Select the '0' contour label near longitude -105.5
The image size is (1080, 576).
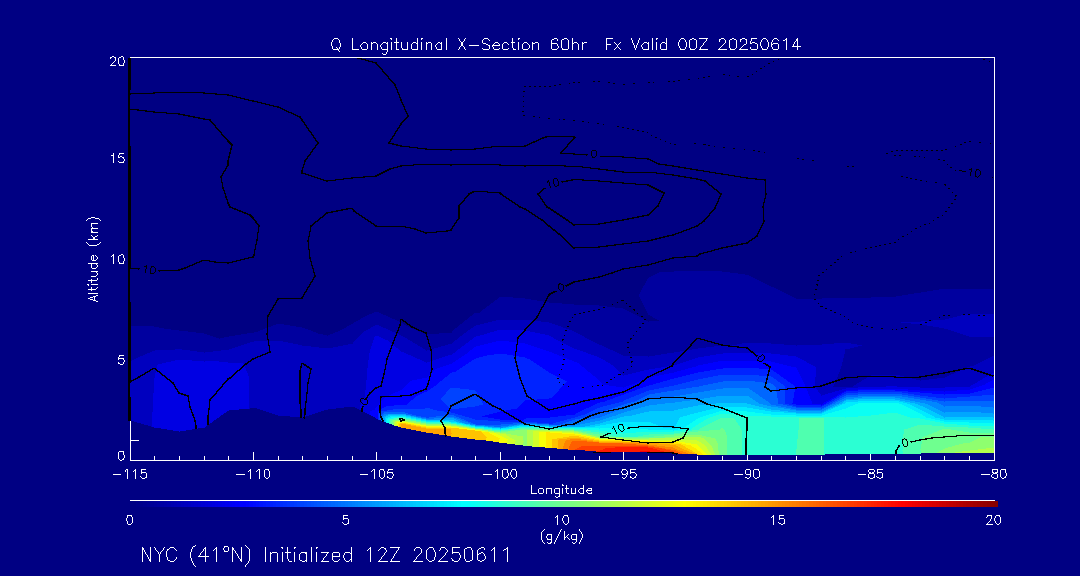pos(364,401)
